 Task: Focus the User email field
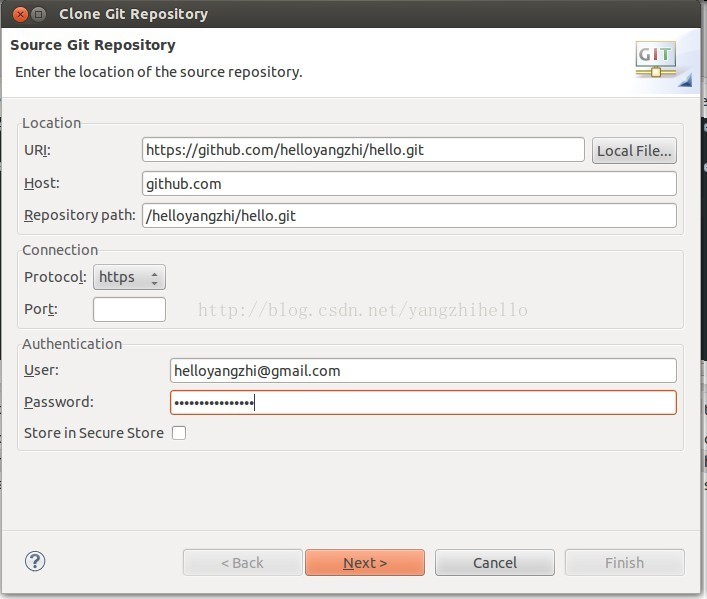pyautogui.click(x=423, y=370)
